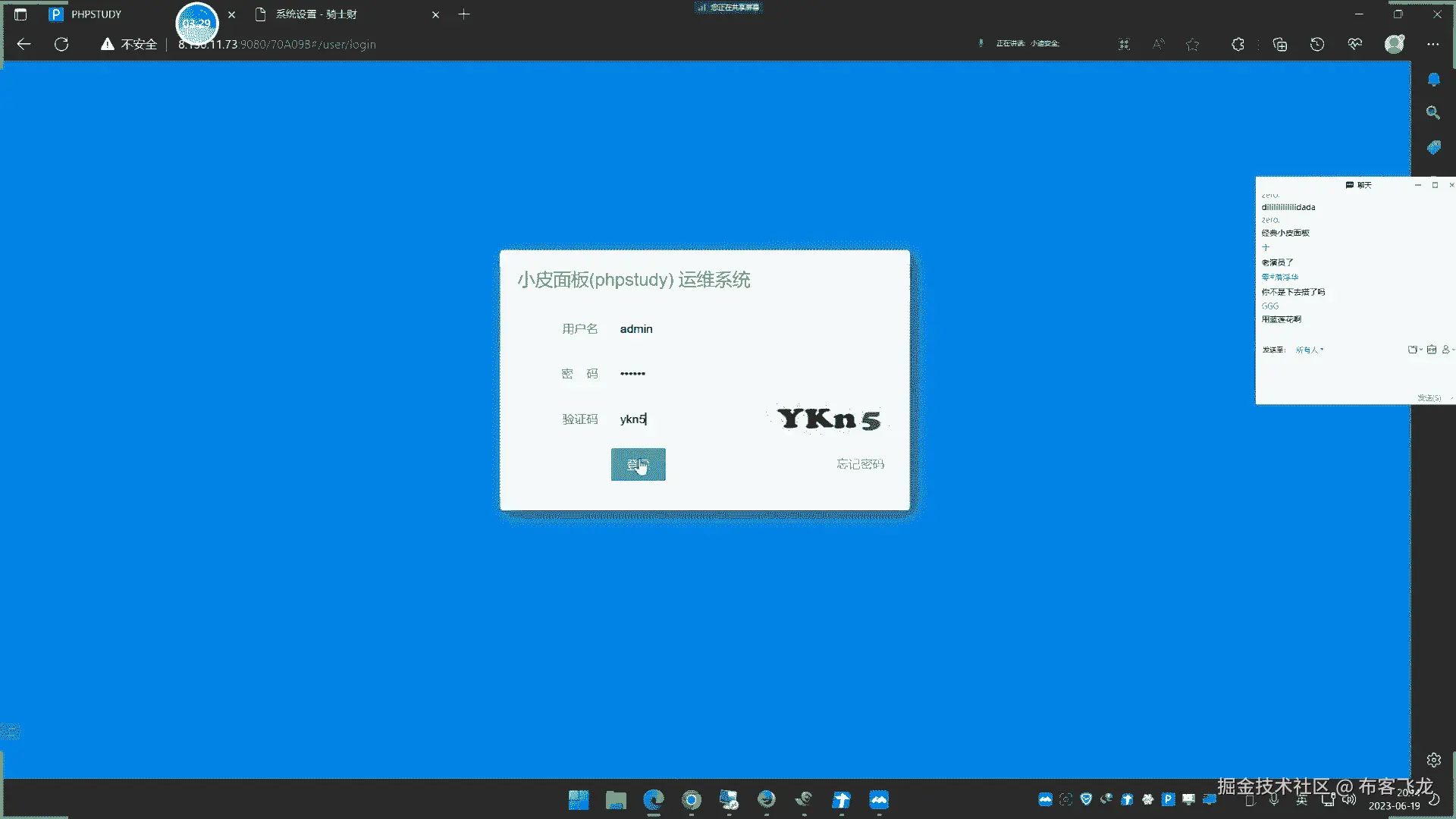Open File Explorer from the taskbar
Image resolution: width=1456 pixels, height=819 pixels.
[x=616, y=800]
